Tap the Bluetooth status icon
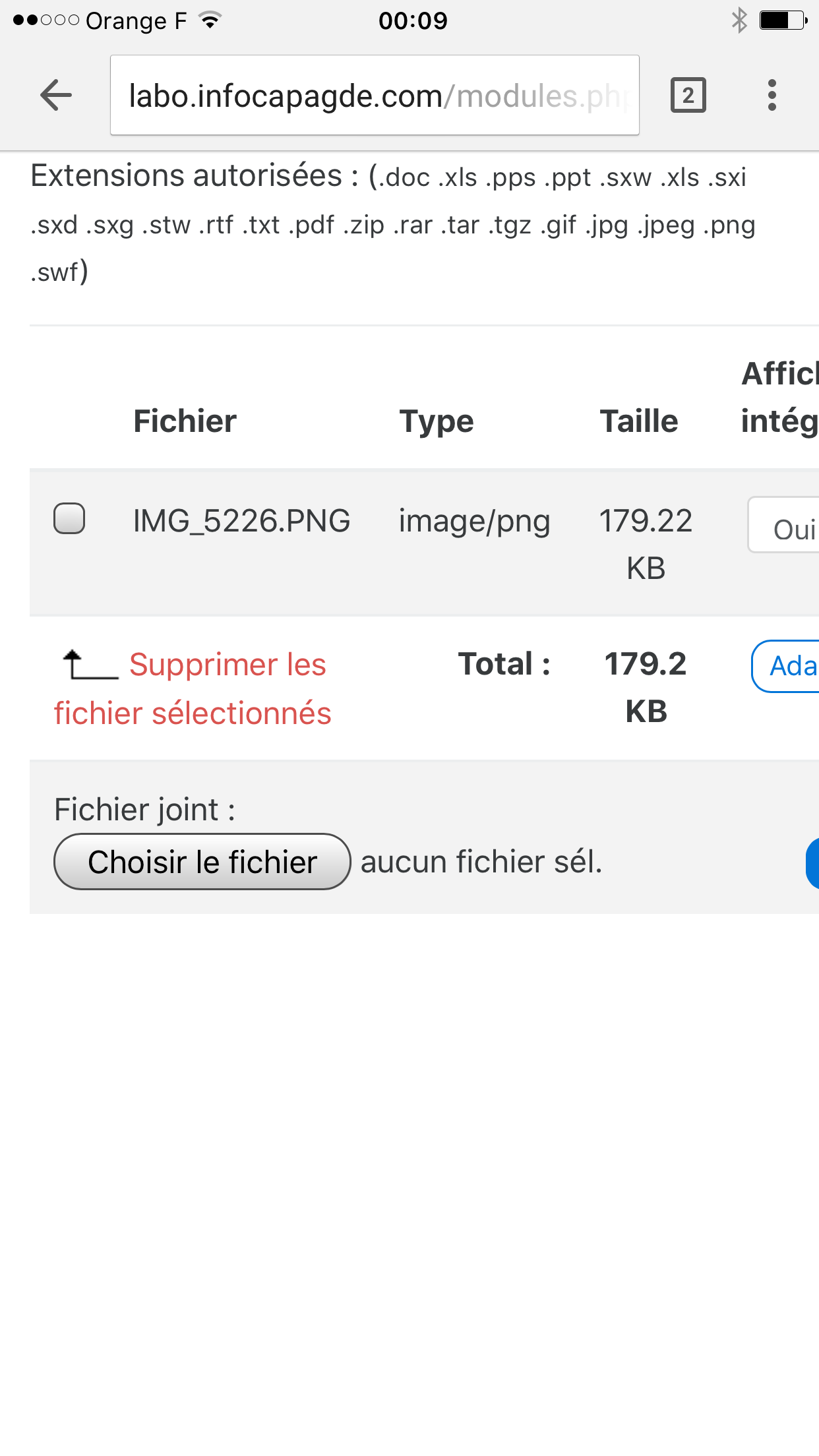This screenshot has width=819, height=1456. pyautogui.click(x=739, y=20)
